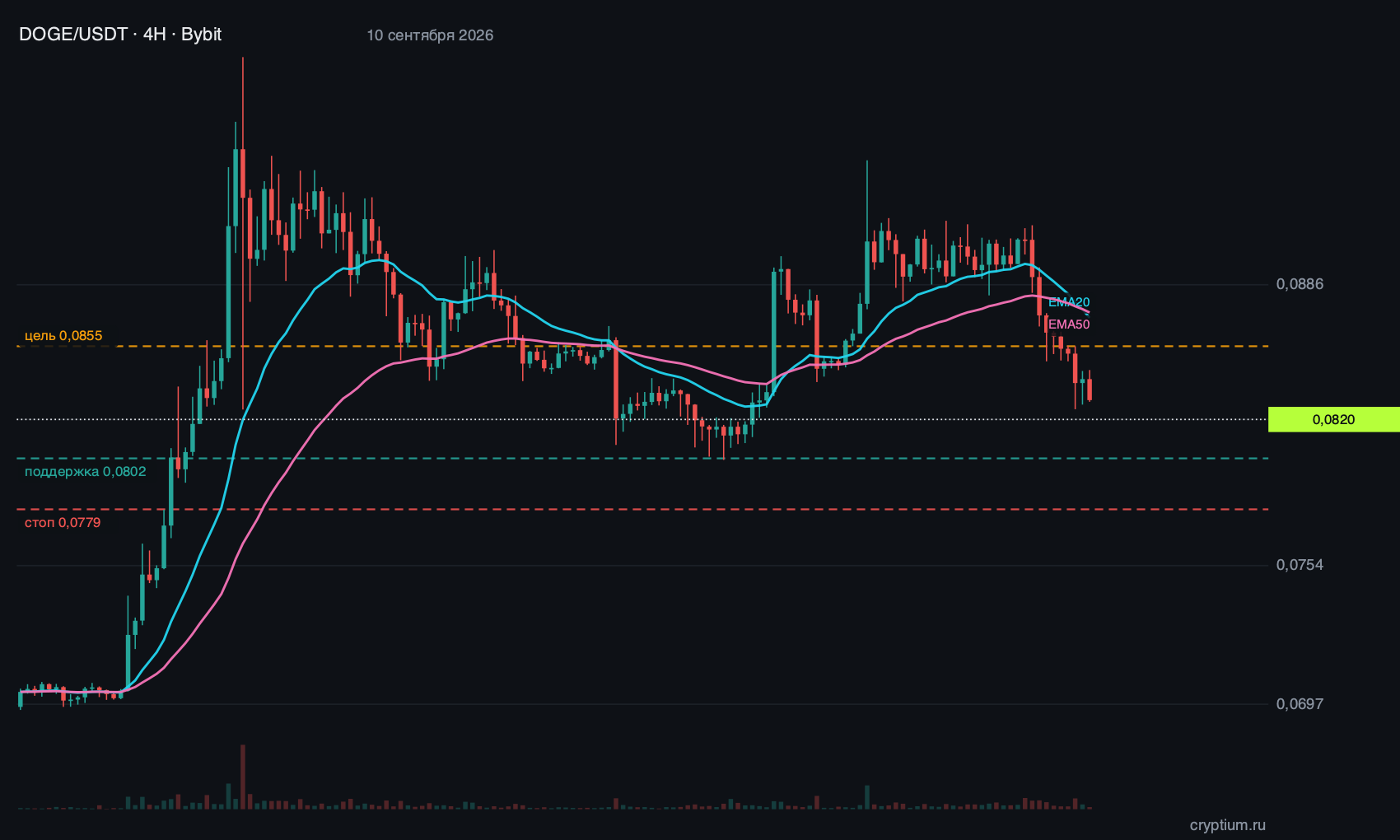Click the green current price tag 0,0820
1400x840 pixels.
point(1334,419)
